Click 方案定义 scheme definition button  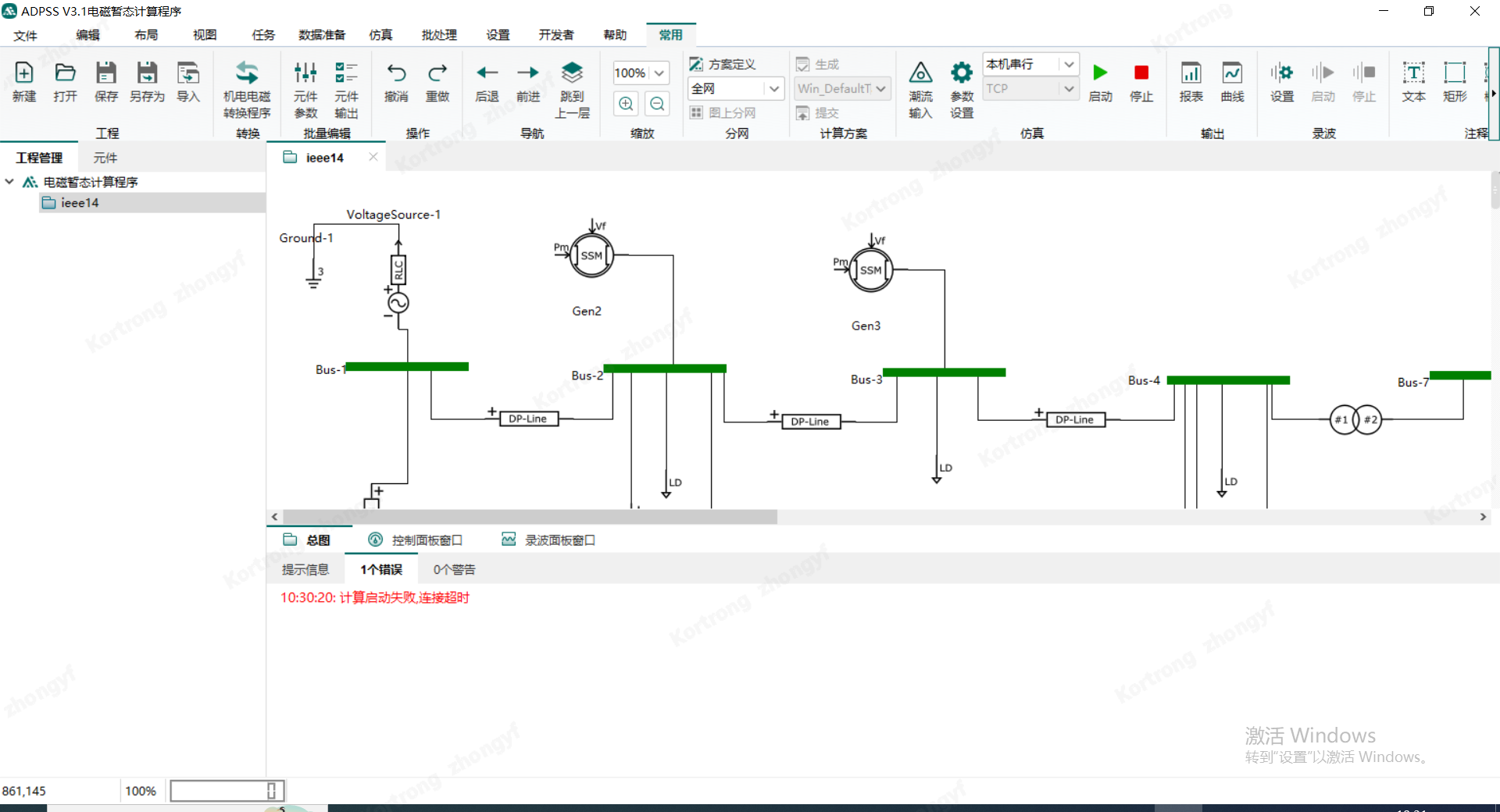point(723,64)
